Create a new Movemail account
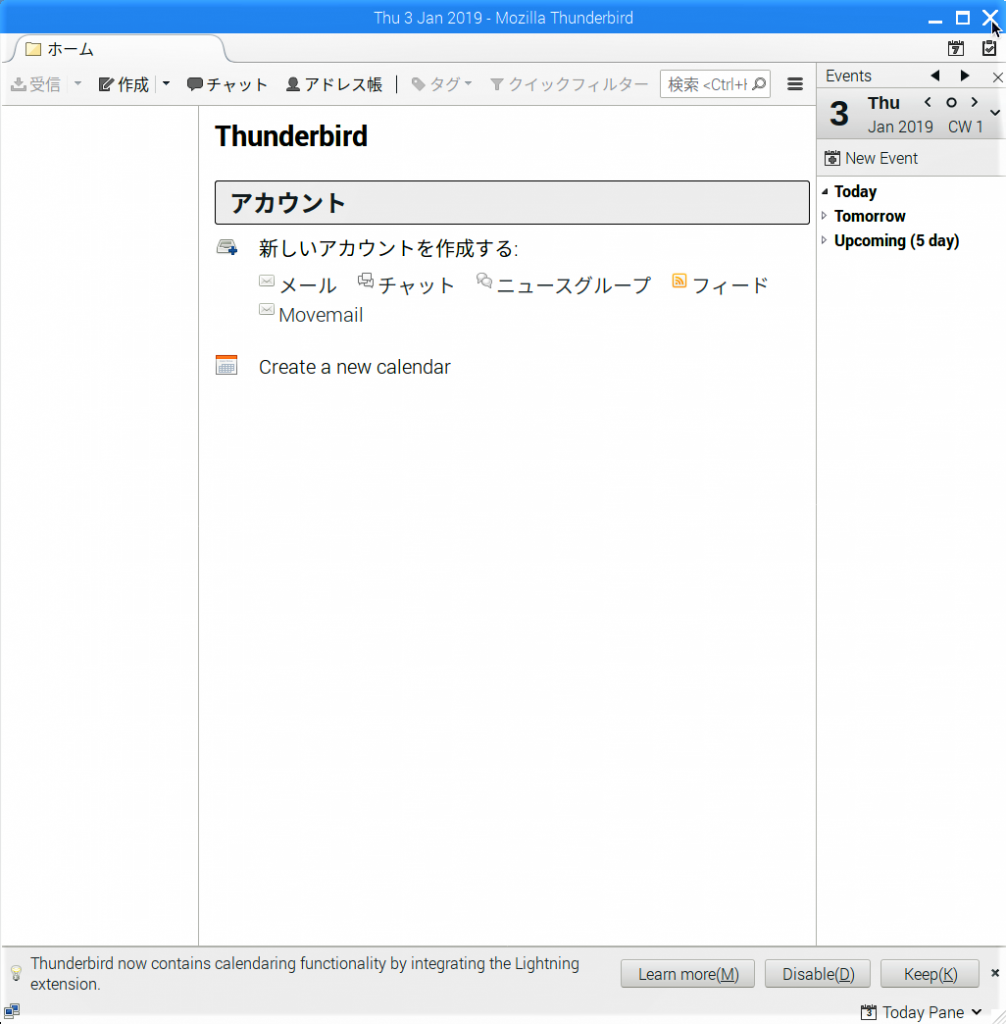The image size is (1006, 1024). coord(311,314)
